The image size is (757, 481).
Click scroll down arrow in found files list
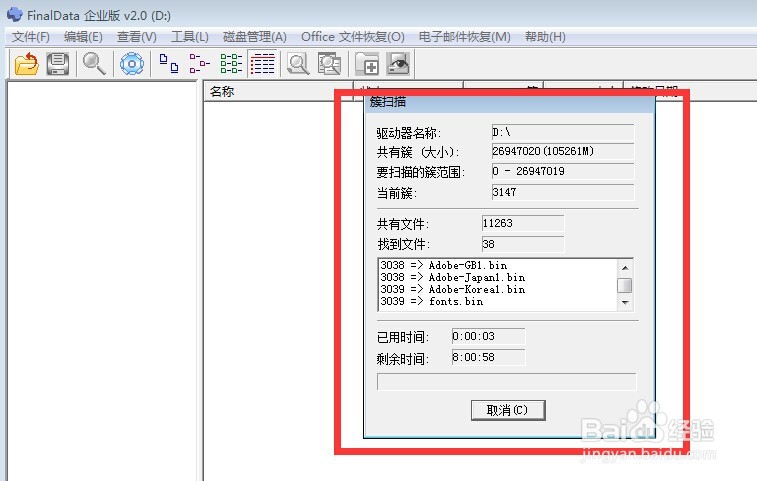click(625, 303)
